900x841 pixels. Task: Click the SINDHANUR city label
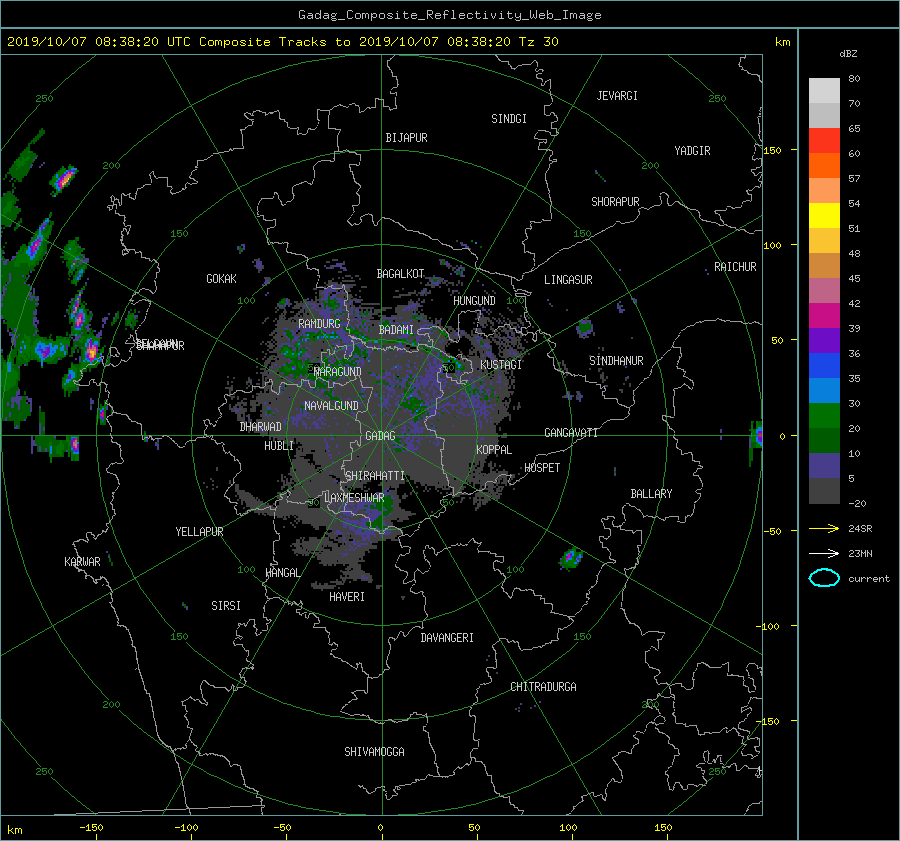tap(616, 361)
